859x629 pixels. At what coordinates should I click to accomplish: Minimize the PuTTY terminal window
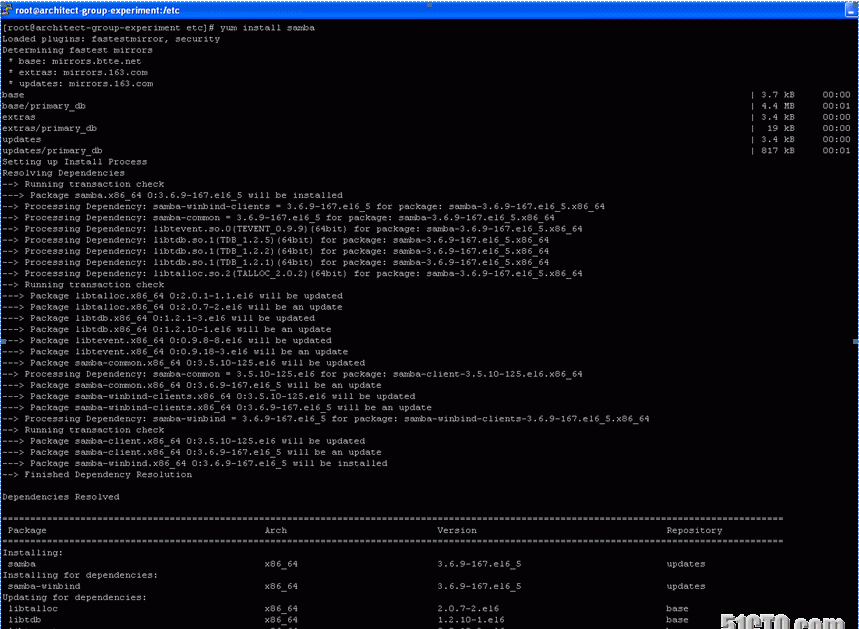[852, 11]
